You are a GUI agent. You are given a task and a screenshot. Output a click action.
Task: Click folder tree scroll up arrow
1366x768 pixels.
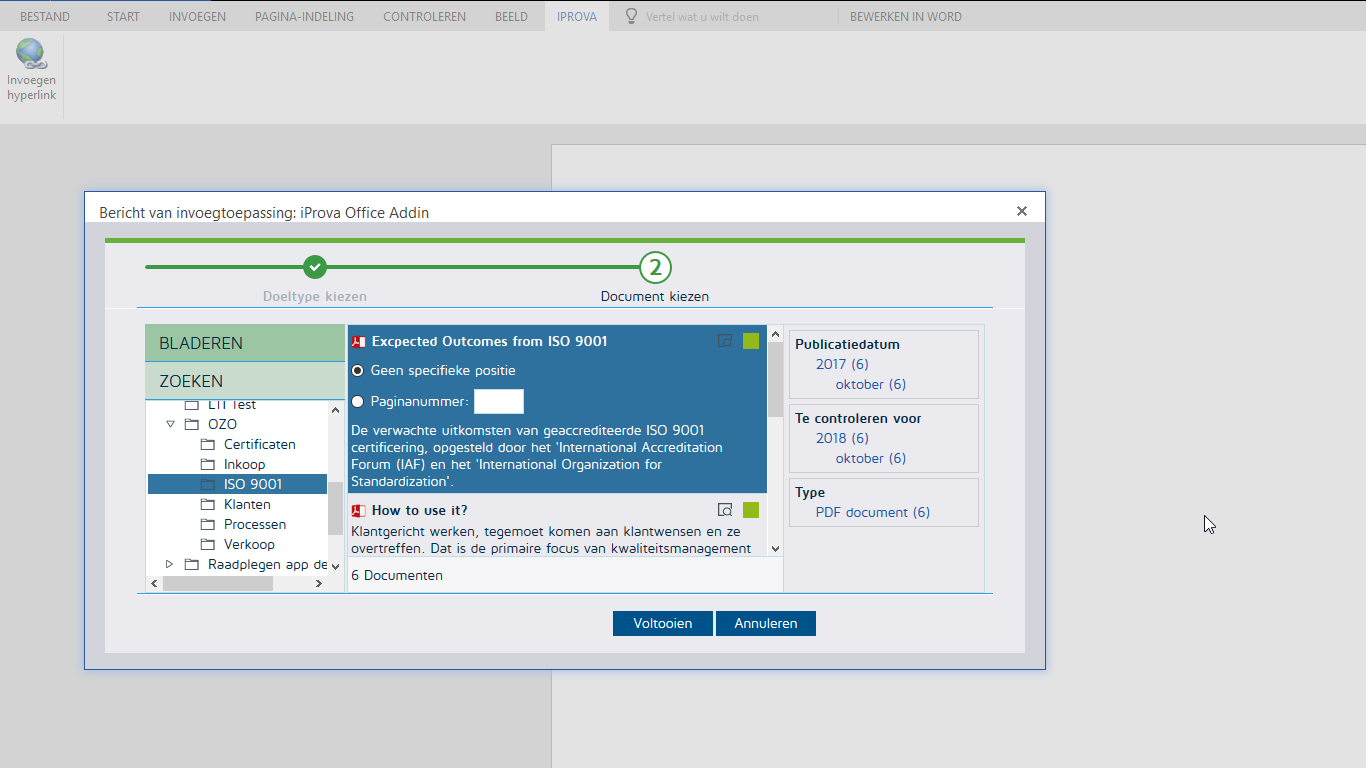click(x=335, y=409)
